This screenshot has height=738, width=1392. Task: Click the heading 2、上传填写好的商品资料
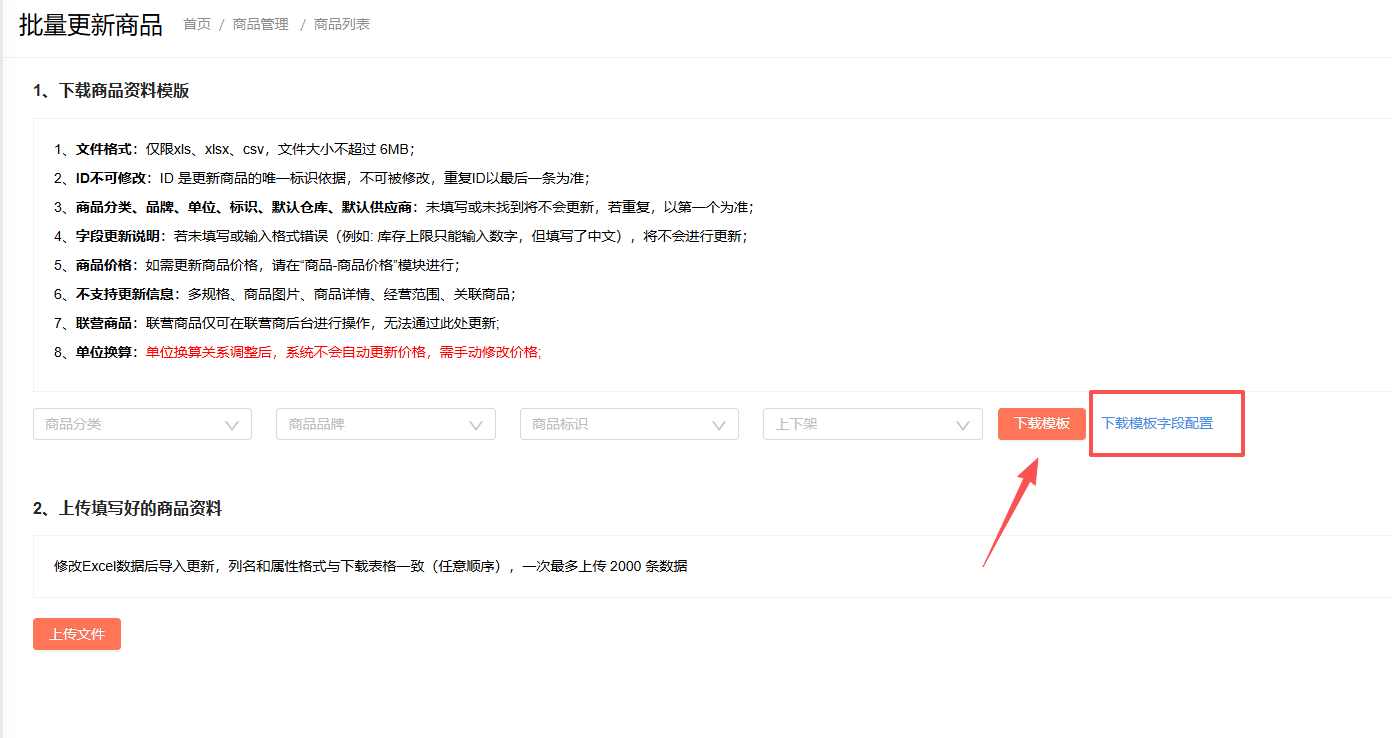[x=127, y=508]
